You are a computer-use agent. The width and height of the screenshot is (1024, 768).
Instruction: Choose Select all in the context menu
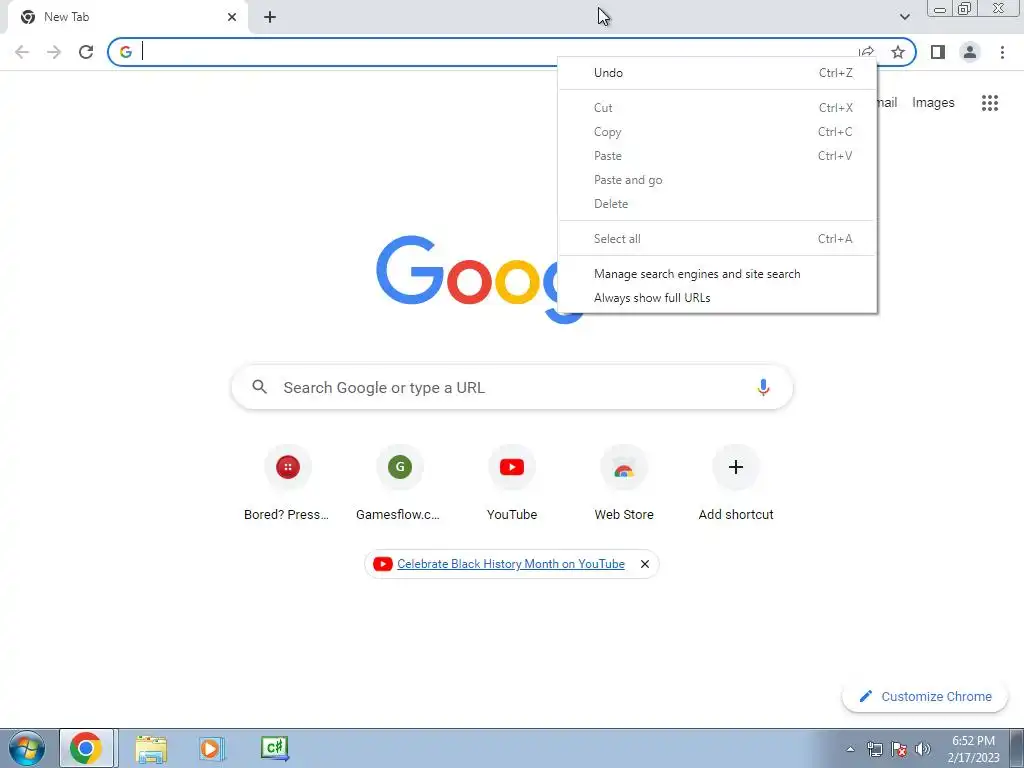(x=717, y=239)
